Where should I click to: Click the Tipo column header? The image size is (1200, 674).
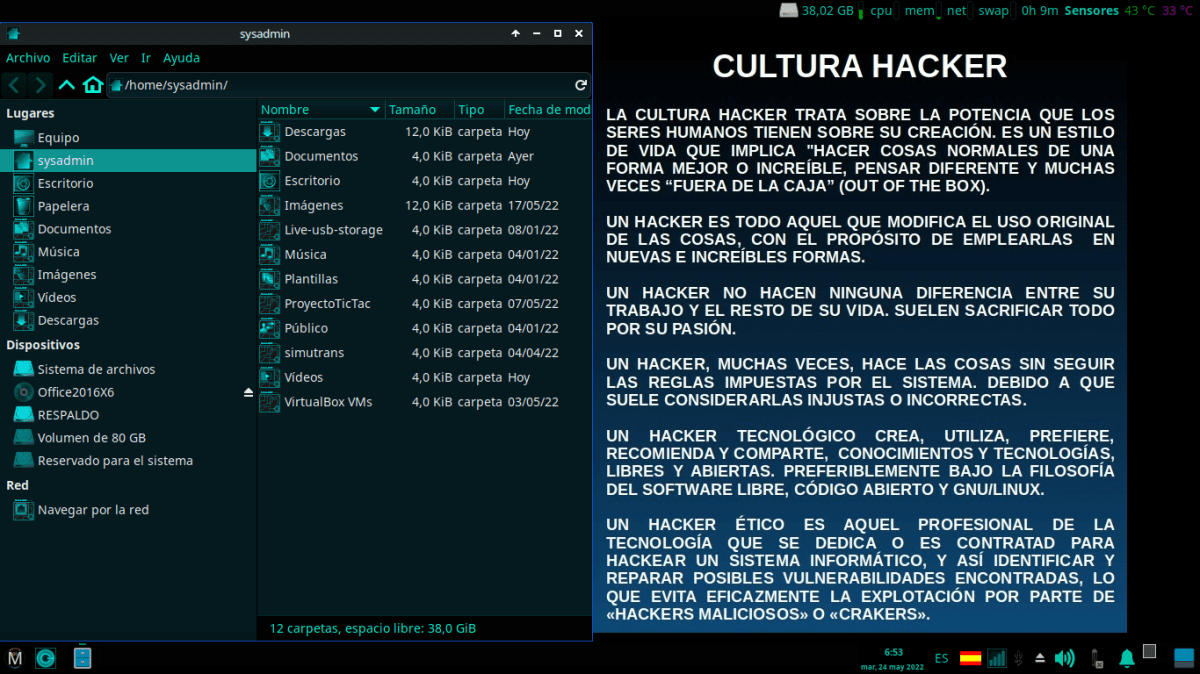(x=471, y=110)
